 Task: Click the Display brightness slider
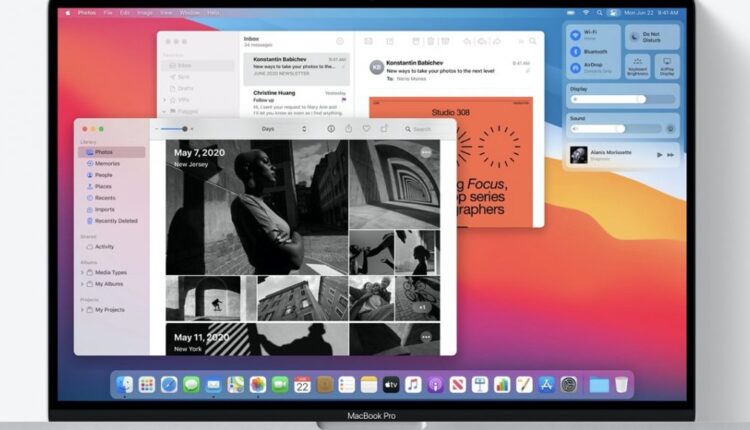pos(612,101)
